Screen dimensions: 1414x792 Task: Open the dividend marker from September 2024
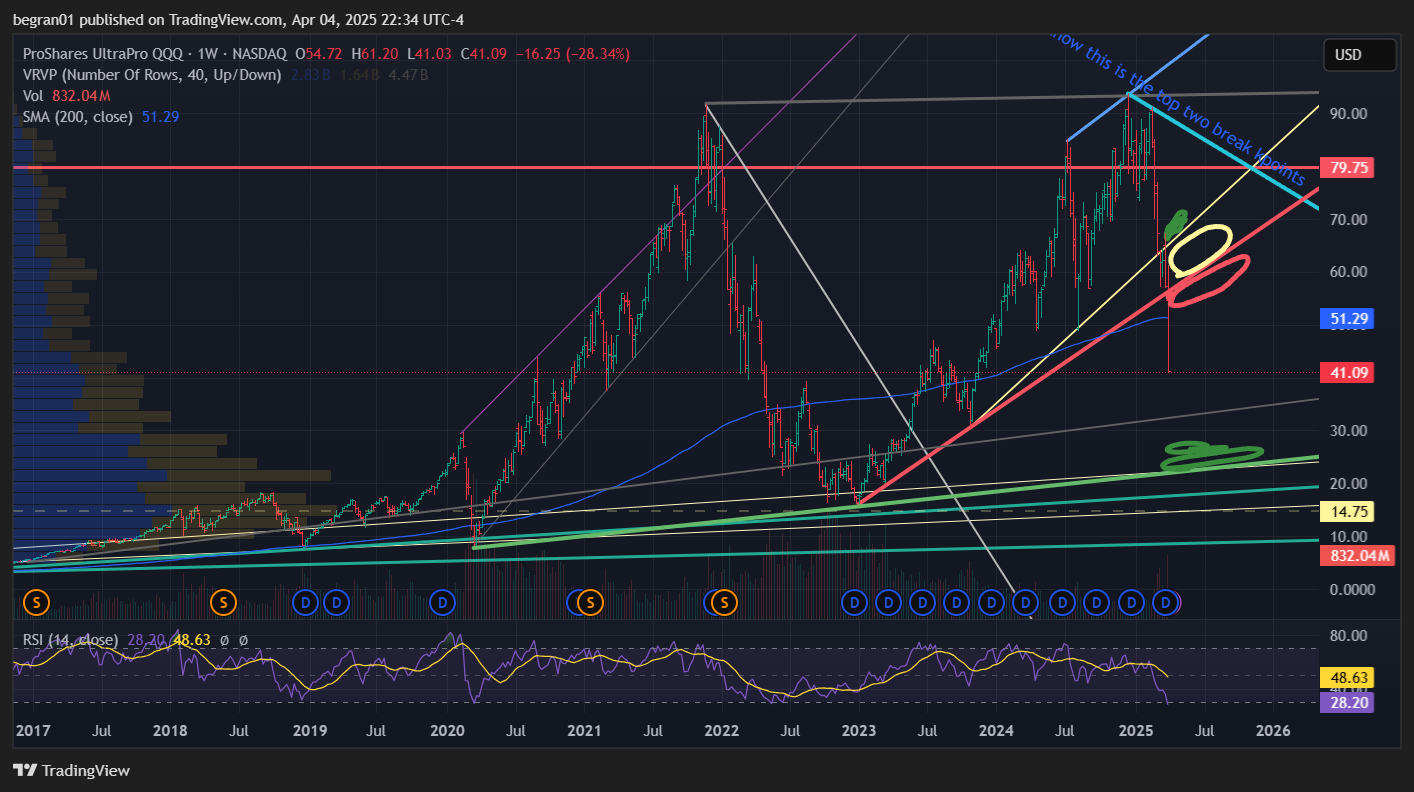1096,602
